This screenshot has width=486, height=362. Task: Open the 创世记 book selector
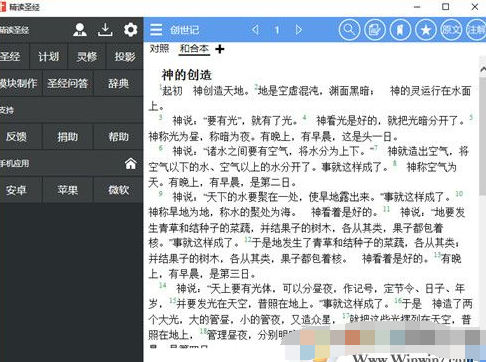(x=184, y=30)
